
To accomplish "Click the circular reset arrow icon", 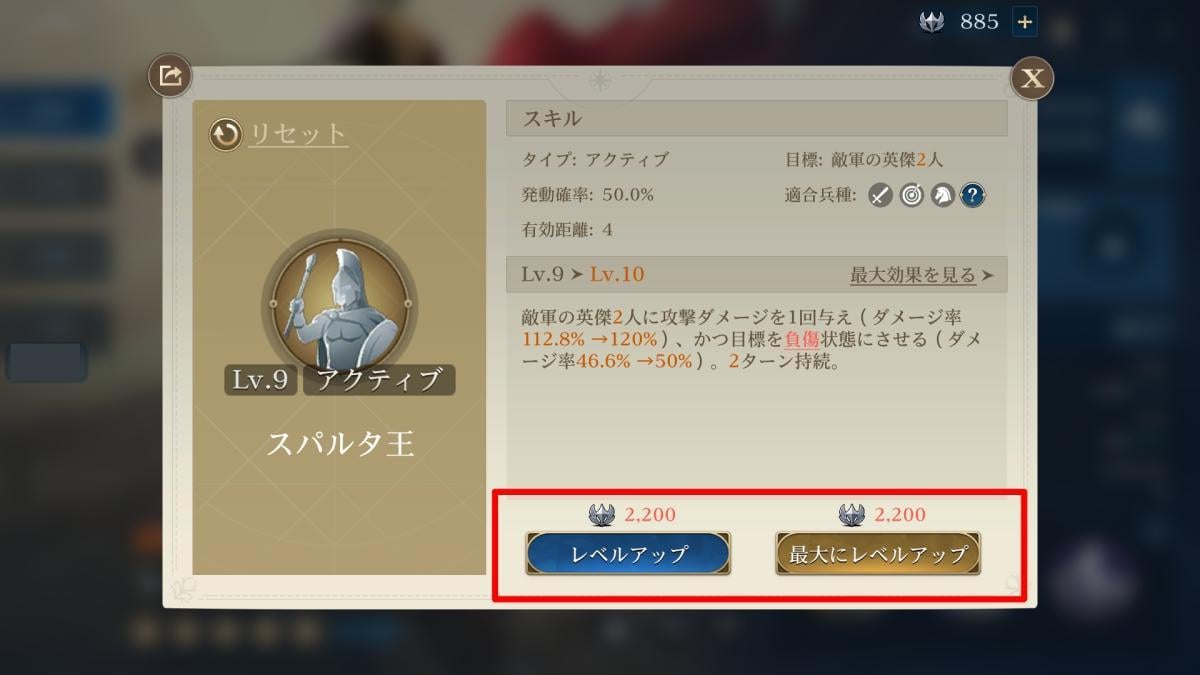I will (x=225, y=134).
